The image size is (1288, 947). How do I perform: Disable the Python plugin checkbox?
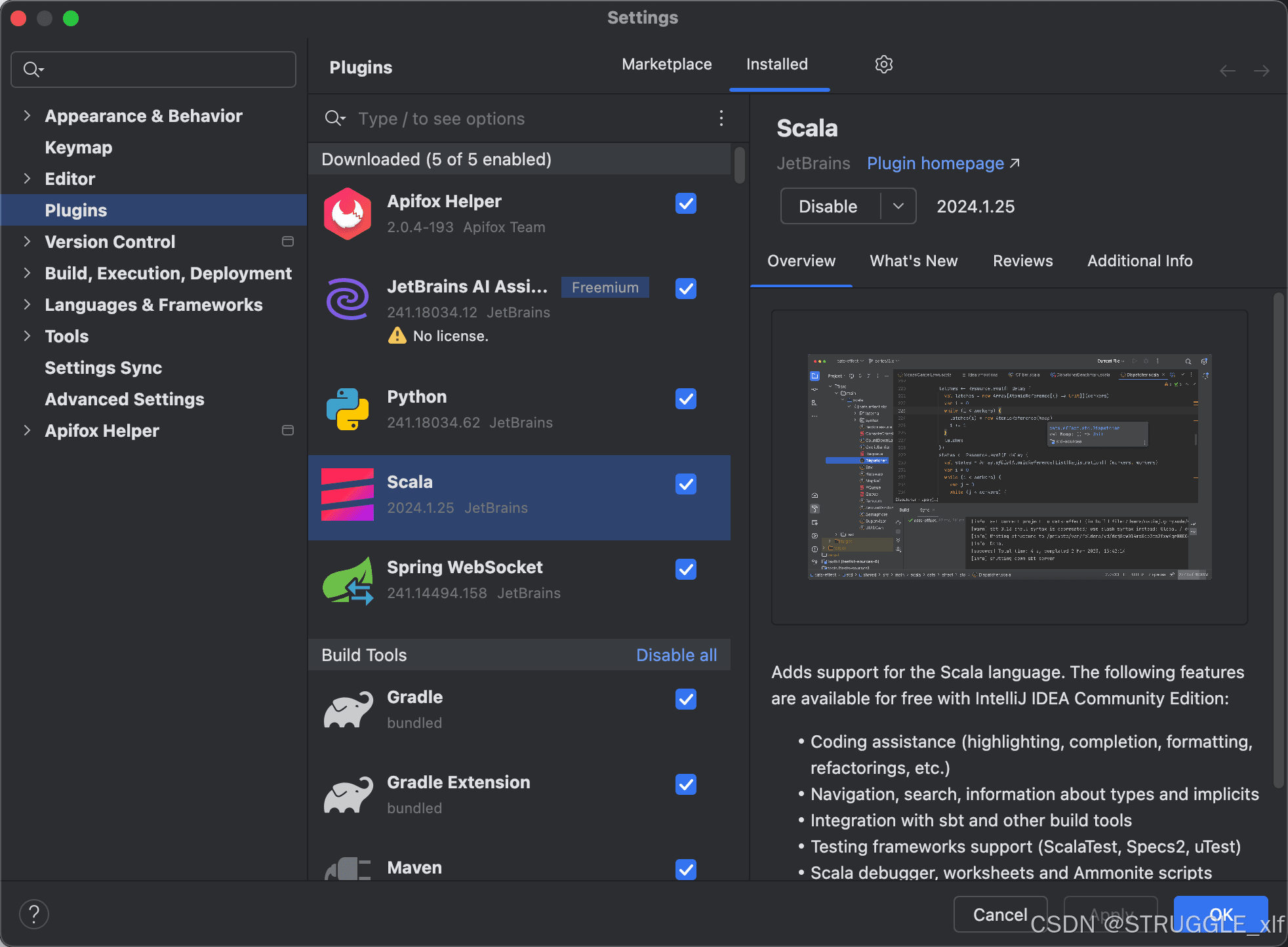(686, 399)
